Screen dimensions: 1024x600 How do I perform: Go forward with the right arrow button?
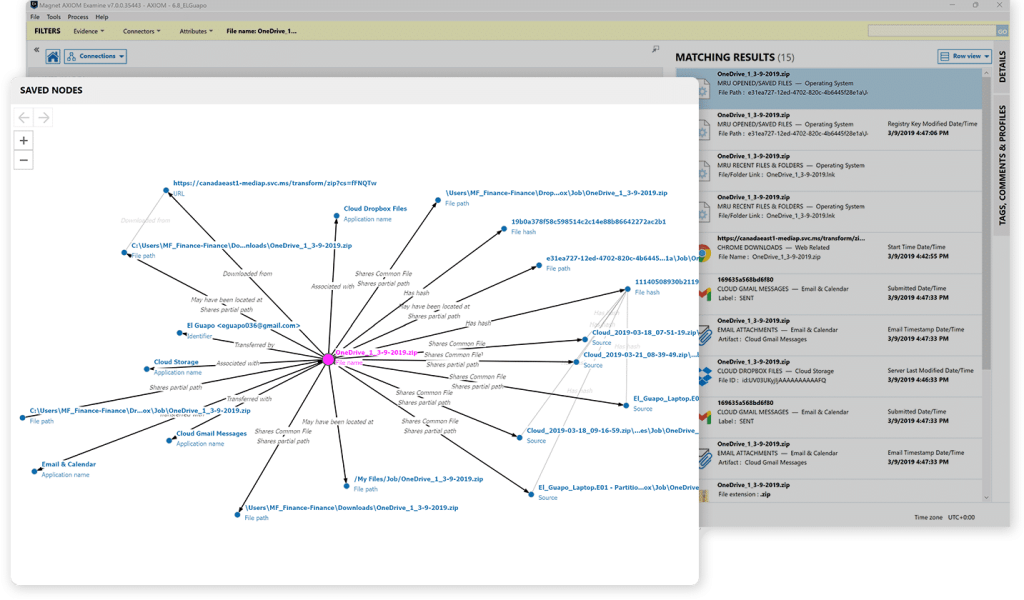43,118
